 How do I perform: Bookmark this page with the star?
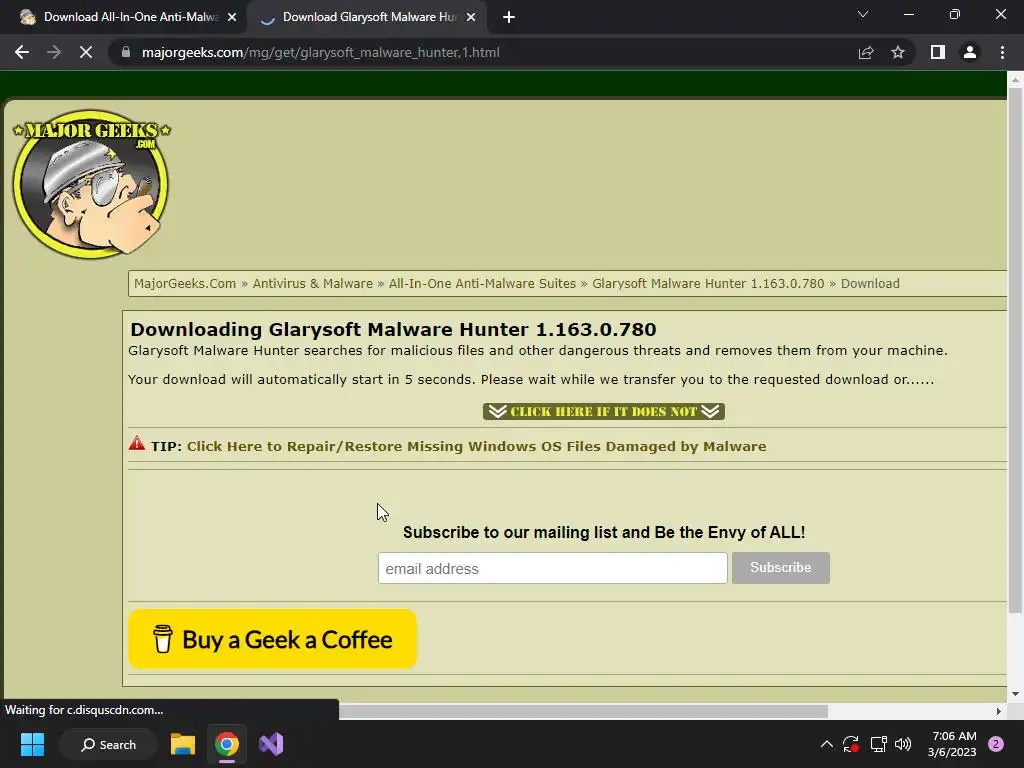tap(898, 52)
